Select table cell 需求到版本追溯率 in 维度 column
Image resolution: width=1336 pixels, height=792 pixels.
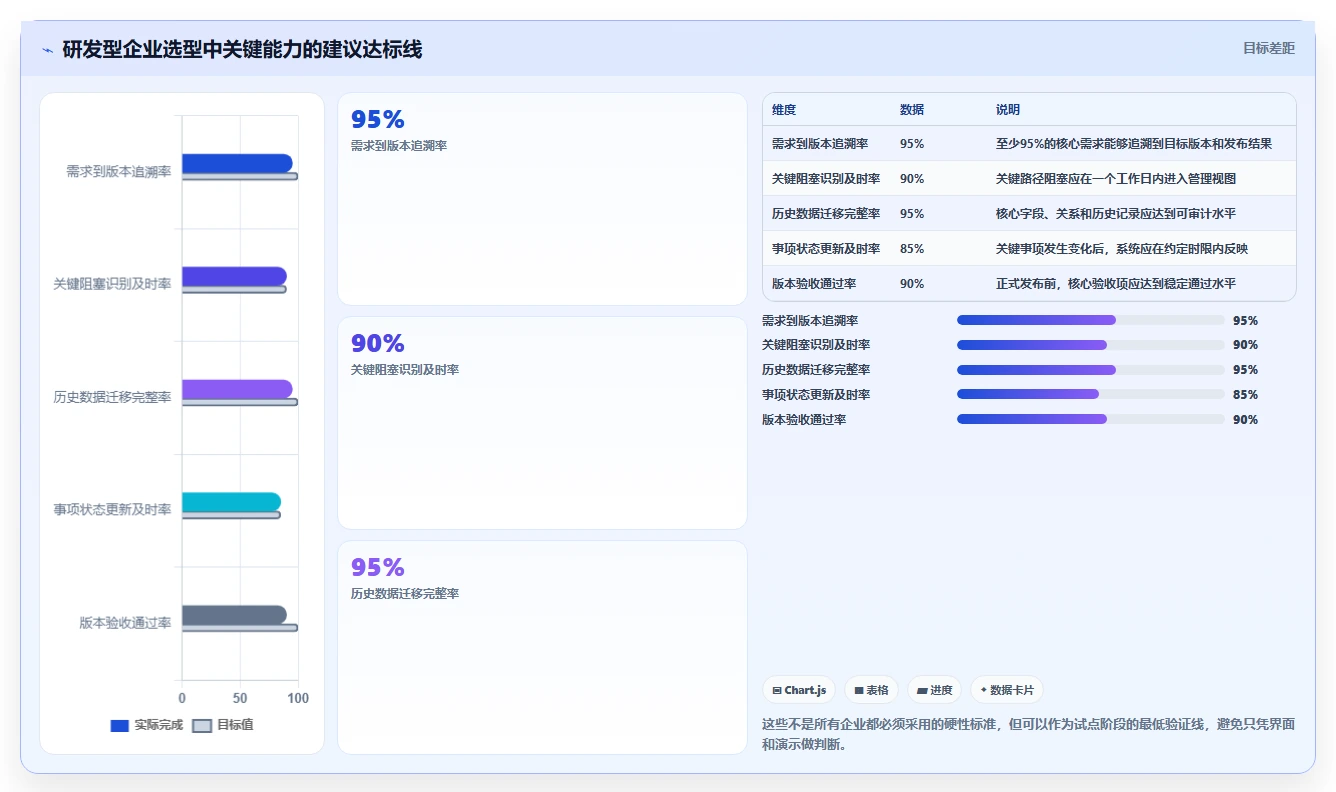click(x=820, y=144)
